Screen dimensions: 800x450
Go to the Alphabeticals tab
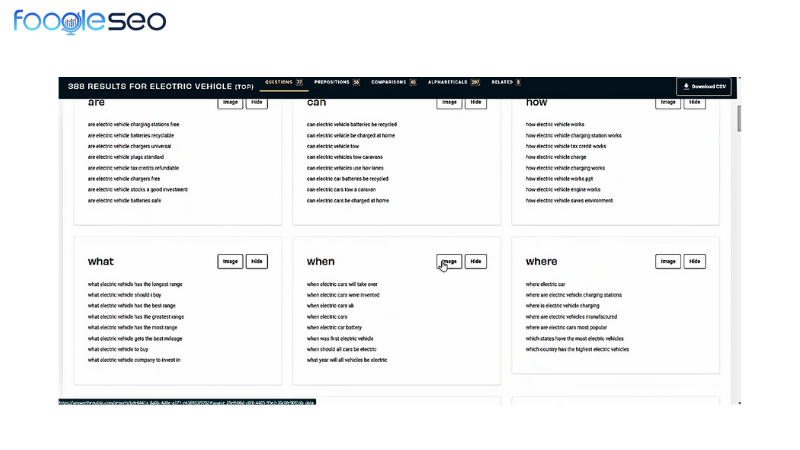[x=453, y=83]
